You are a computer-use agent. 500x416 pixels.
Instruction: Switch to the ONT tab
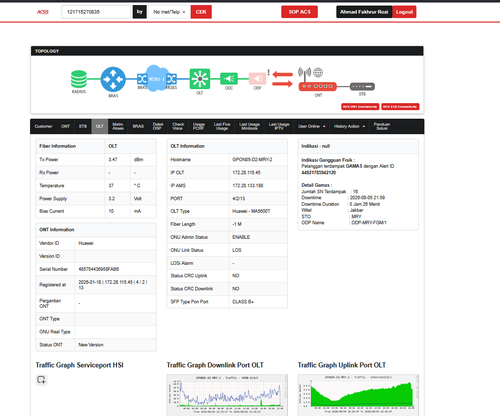[x=65, y=126]
